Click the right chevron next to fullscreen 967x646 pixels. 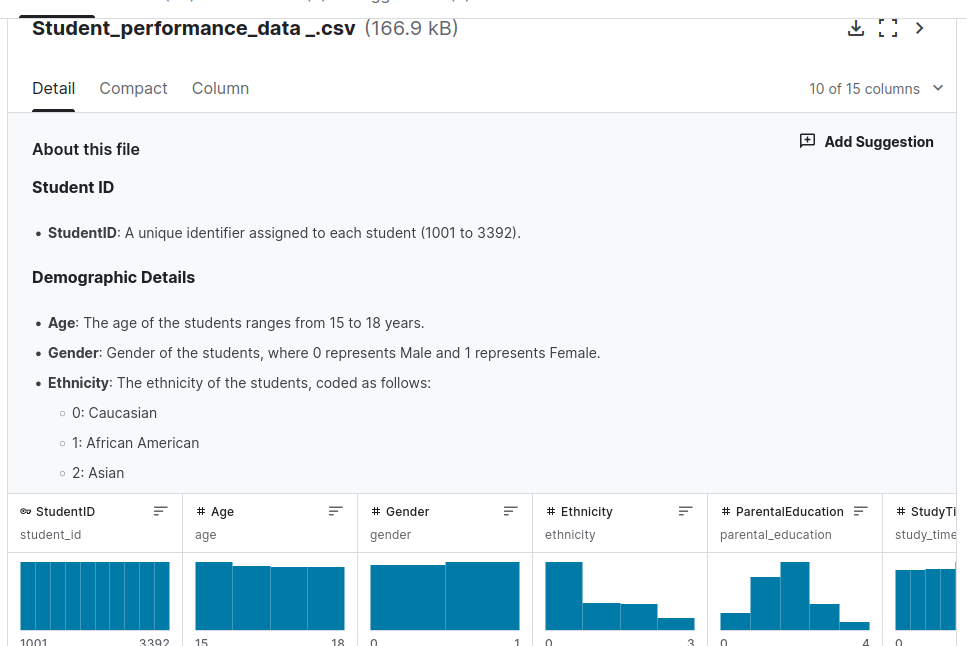point(920,28)
